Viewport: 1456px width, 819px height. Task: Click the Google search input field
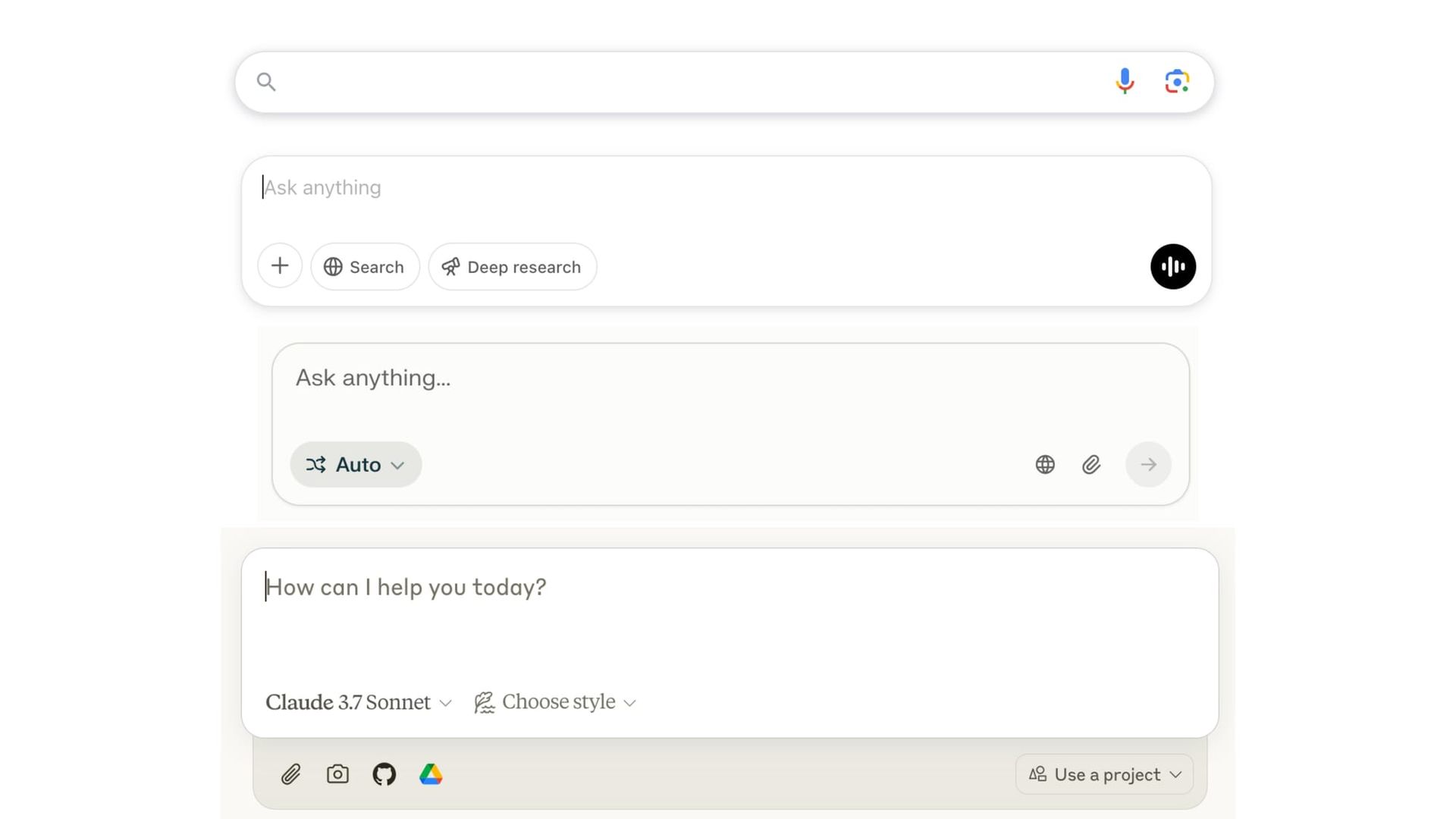click(x=682, y=82)
